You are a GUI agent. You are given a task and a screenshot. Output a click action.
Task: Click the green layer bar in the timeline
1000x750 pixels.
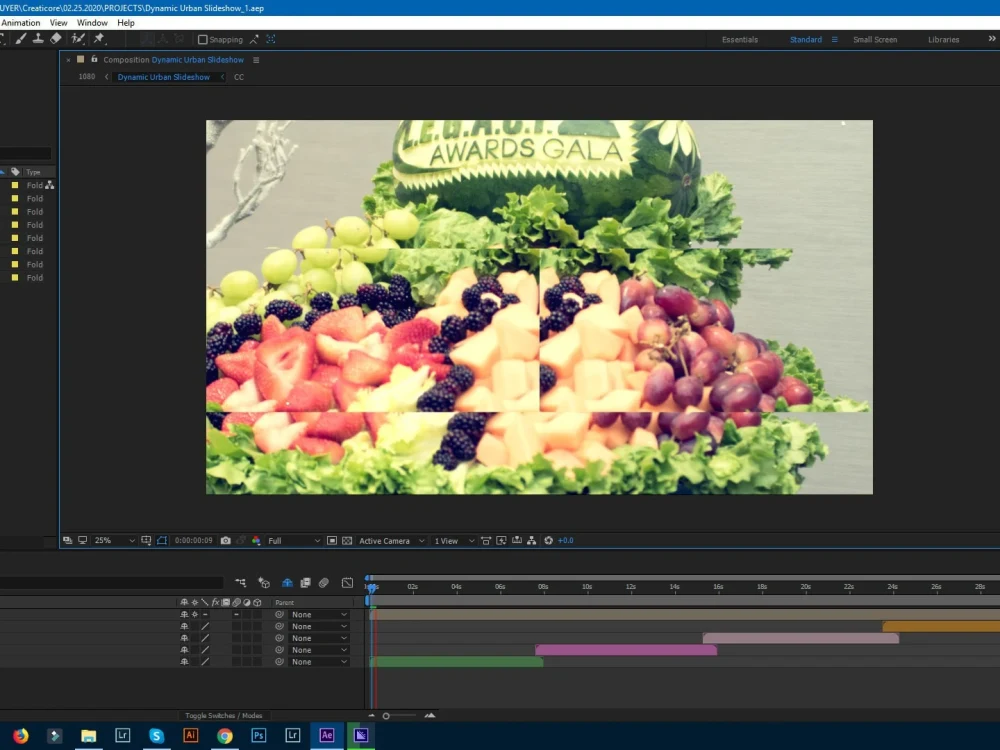click(456, 662)
